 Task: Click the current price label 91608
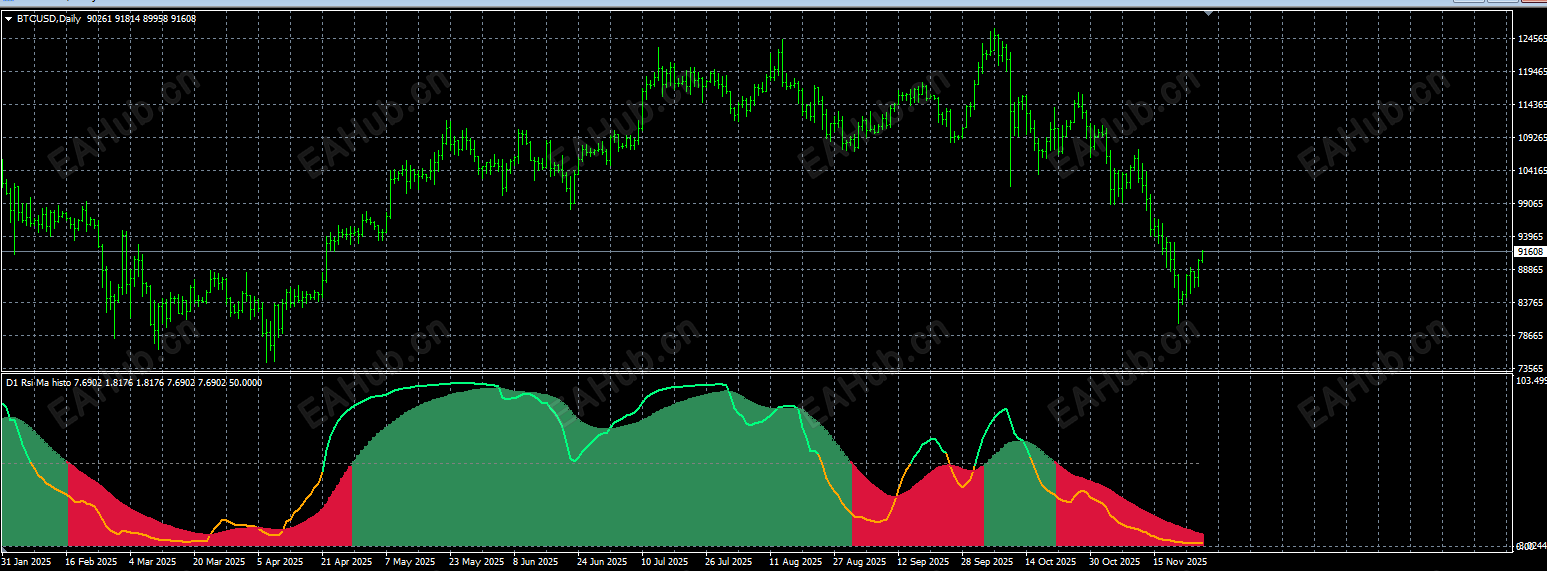click(x=1528, y=252)
